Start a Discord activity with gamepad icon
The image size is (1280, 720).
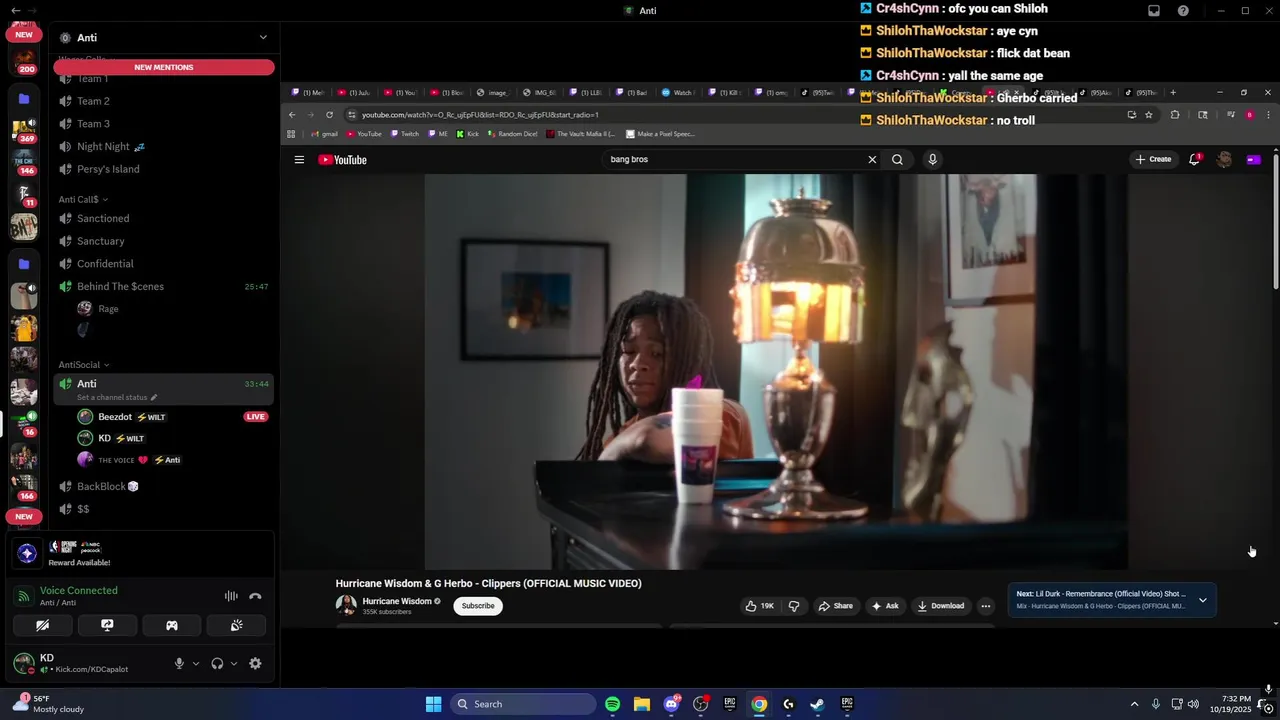coord(172,625)
